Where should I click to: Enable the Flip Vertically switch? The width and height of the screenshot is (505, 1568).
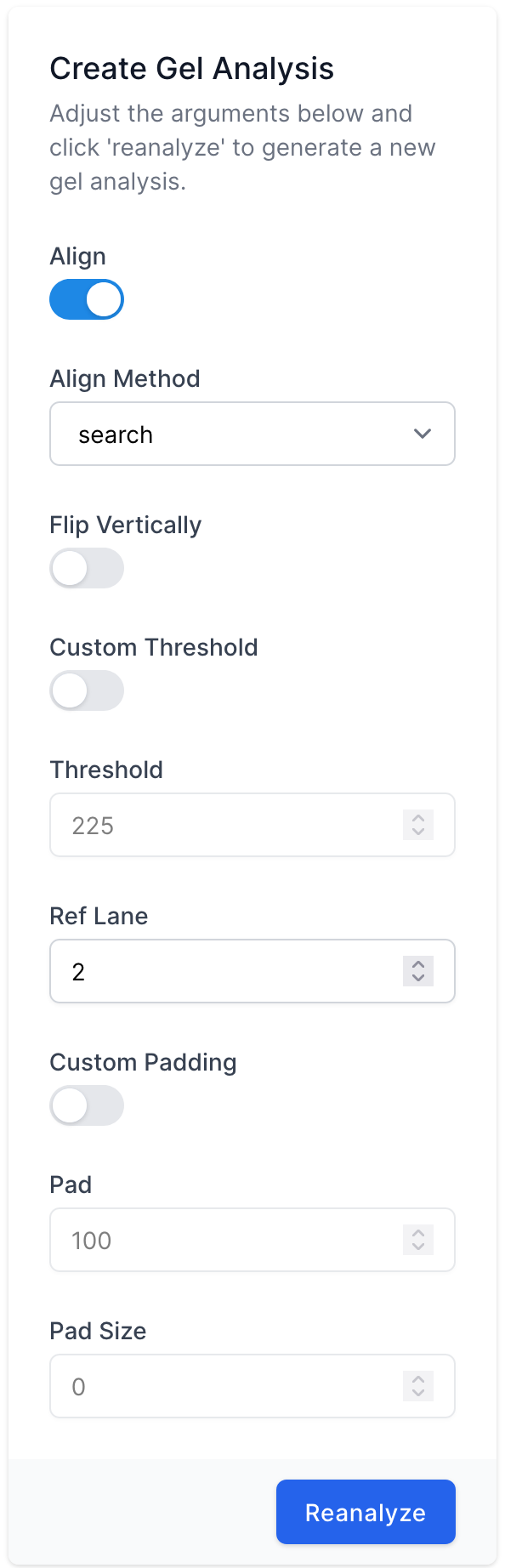tap(87, 569)
